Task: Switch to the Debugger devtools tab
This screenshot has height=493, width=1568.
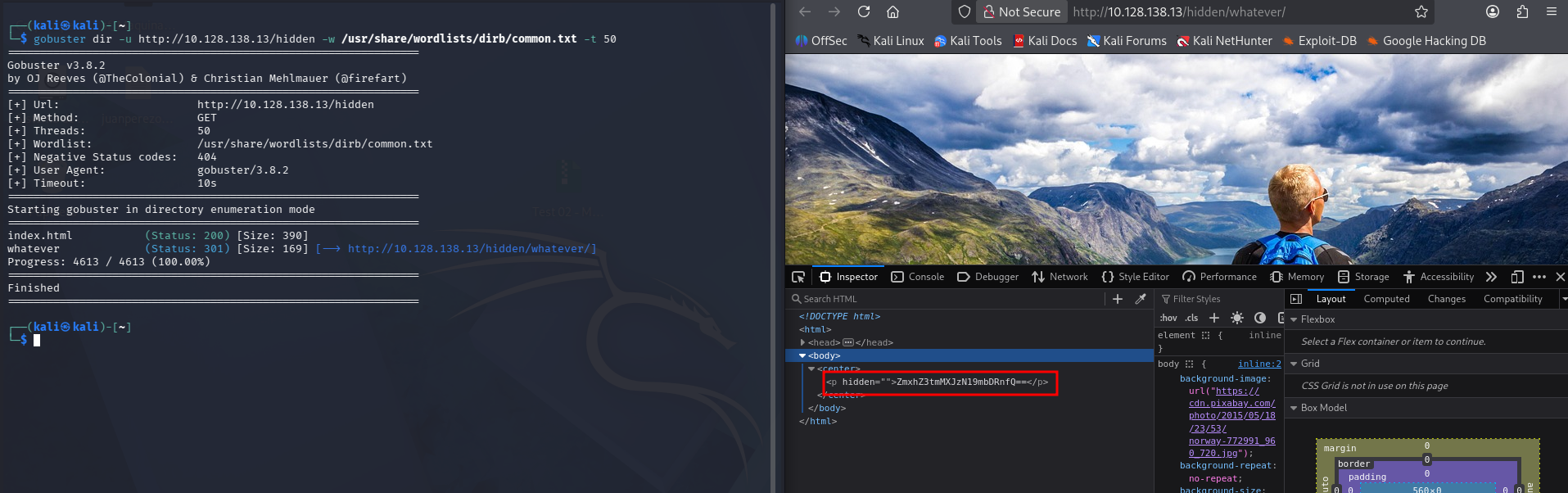Action: pyautogui.click(x=987, y=277)
